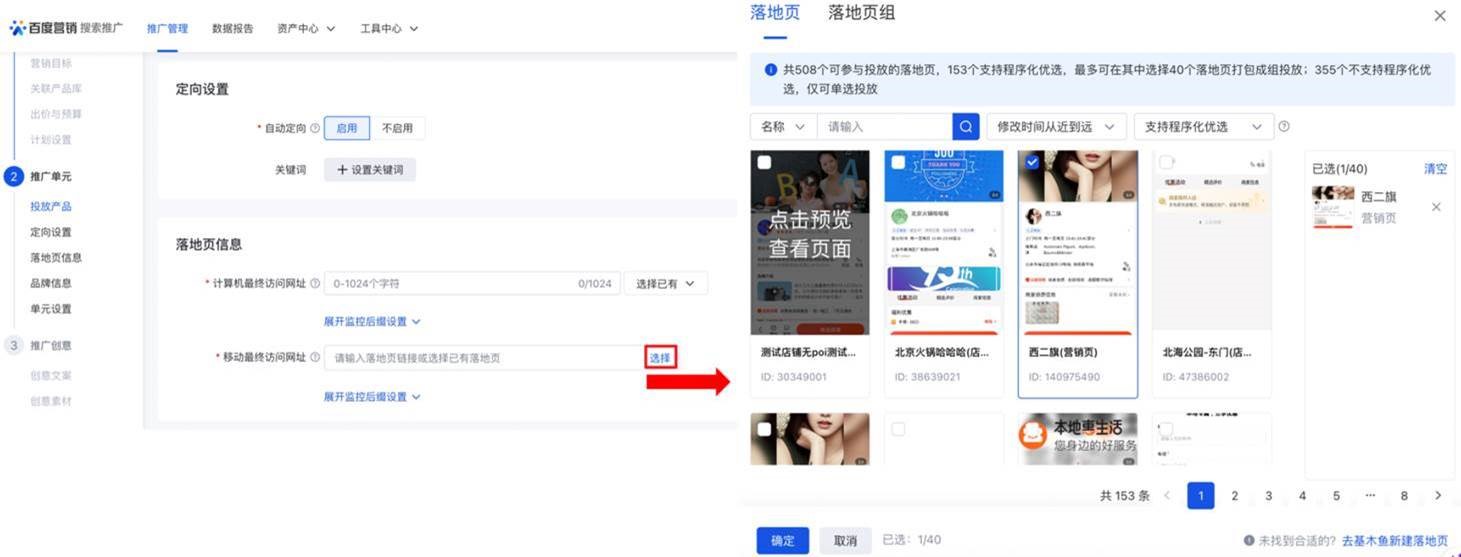Click help icon next to 支持程序化优选 dropdown
1461x557 pixels.
pos(1284,127)
